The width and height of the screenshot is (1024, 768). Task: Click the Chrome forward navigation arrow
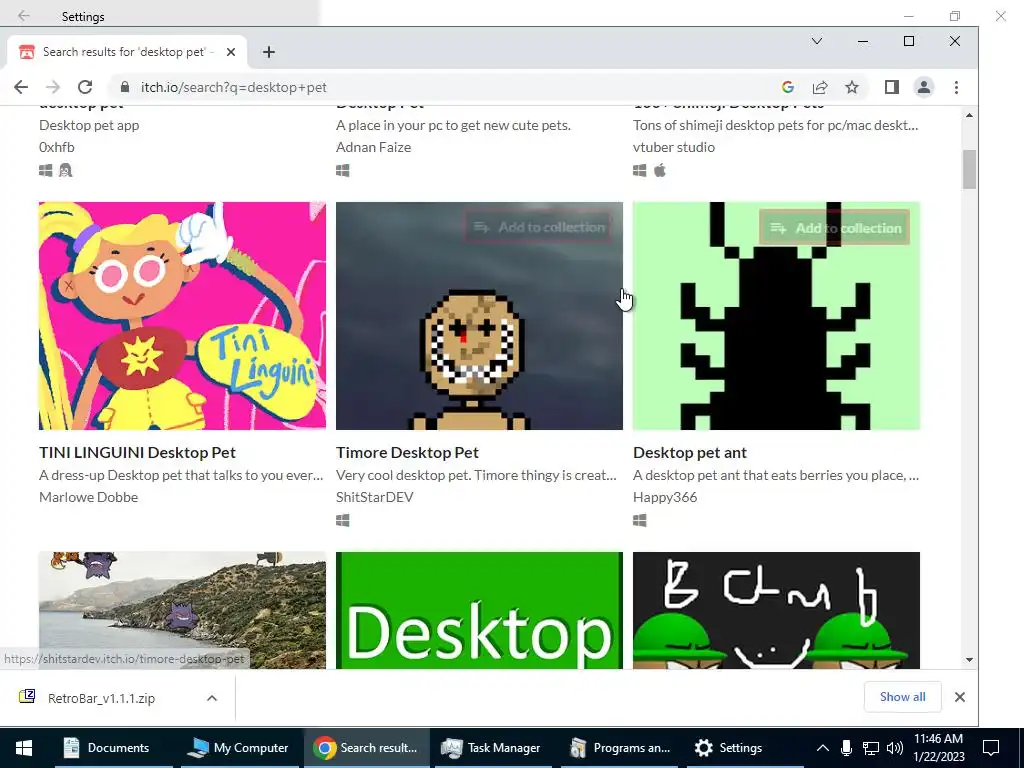(53, 87)
